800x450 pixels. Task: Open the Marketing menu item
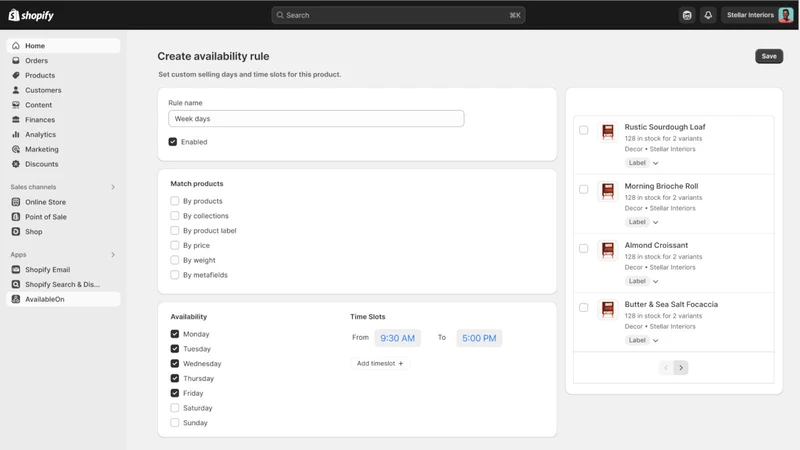point(63,149)
